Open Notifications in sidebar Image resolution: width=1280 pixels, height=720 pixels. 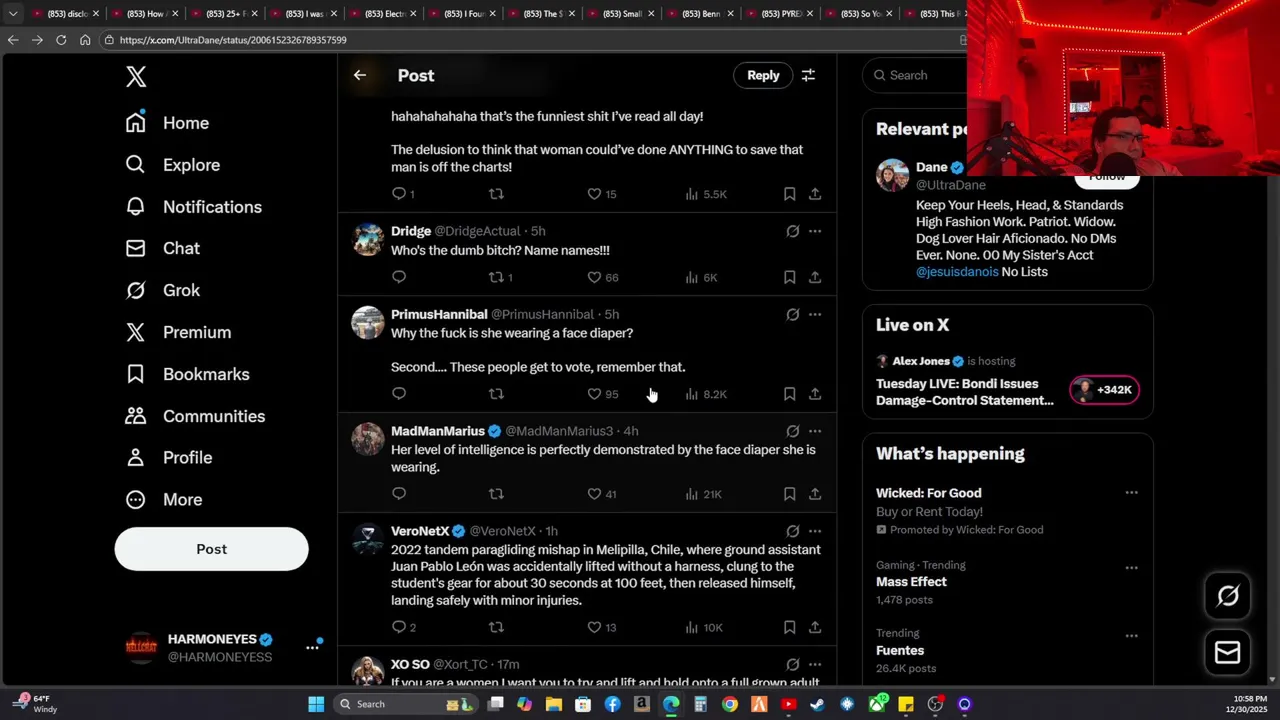[x=193, y=207]
